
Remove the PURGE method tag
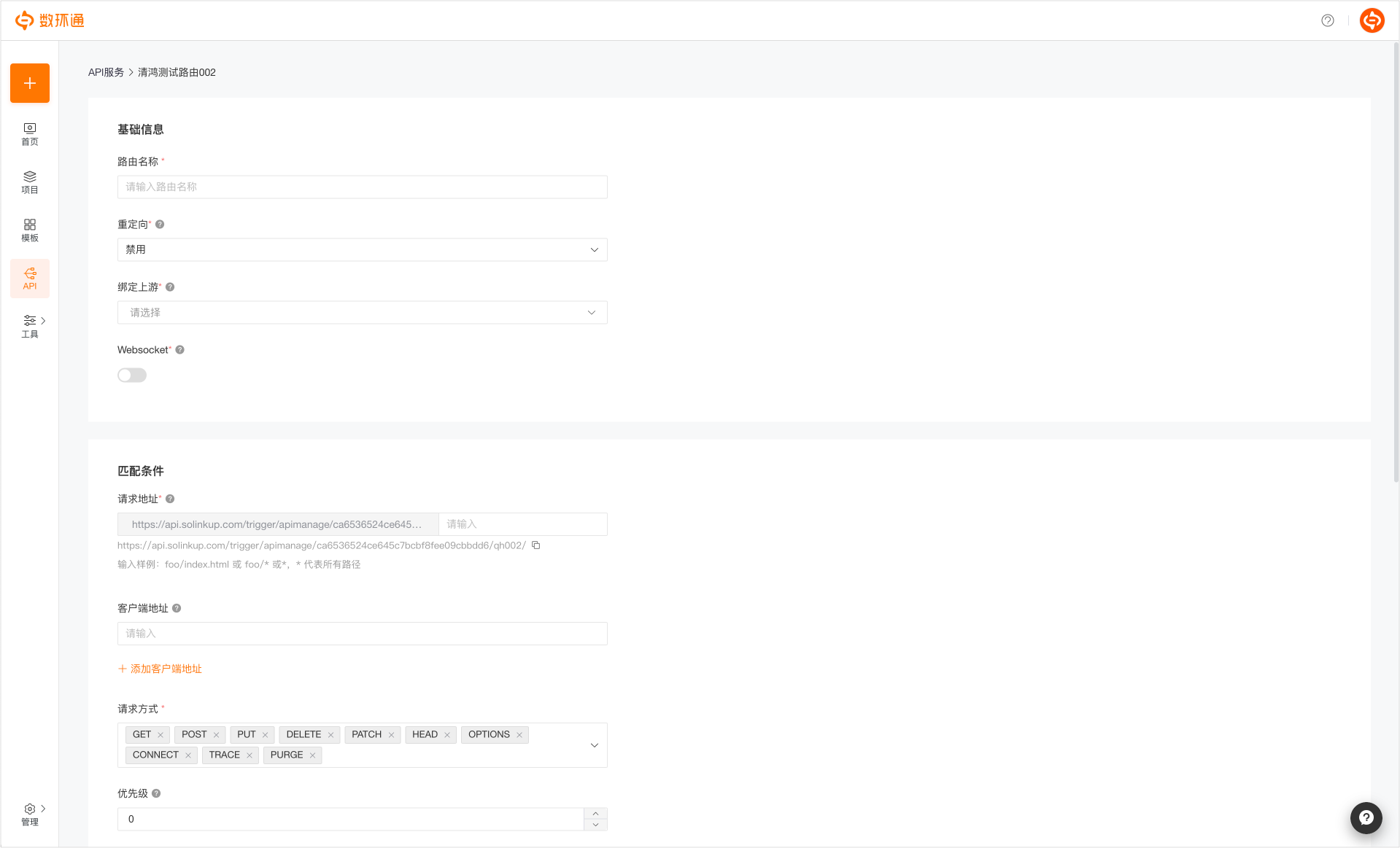[x=312, y=755]
